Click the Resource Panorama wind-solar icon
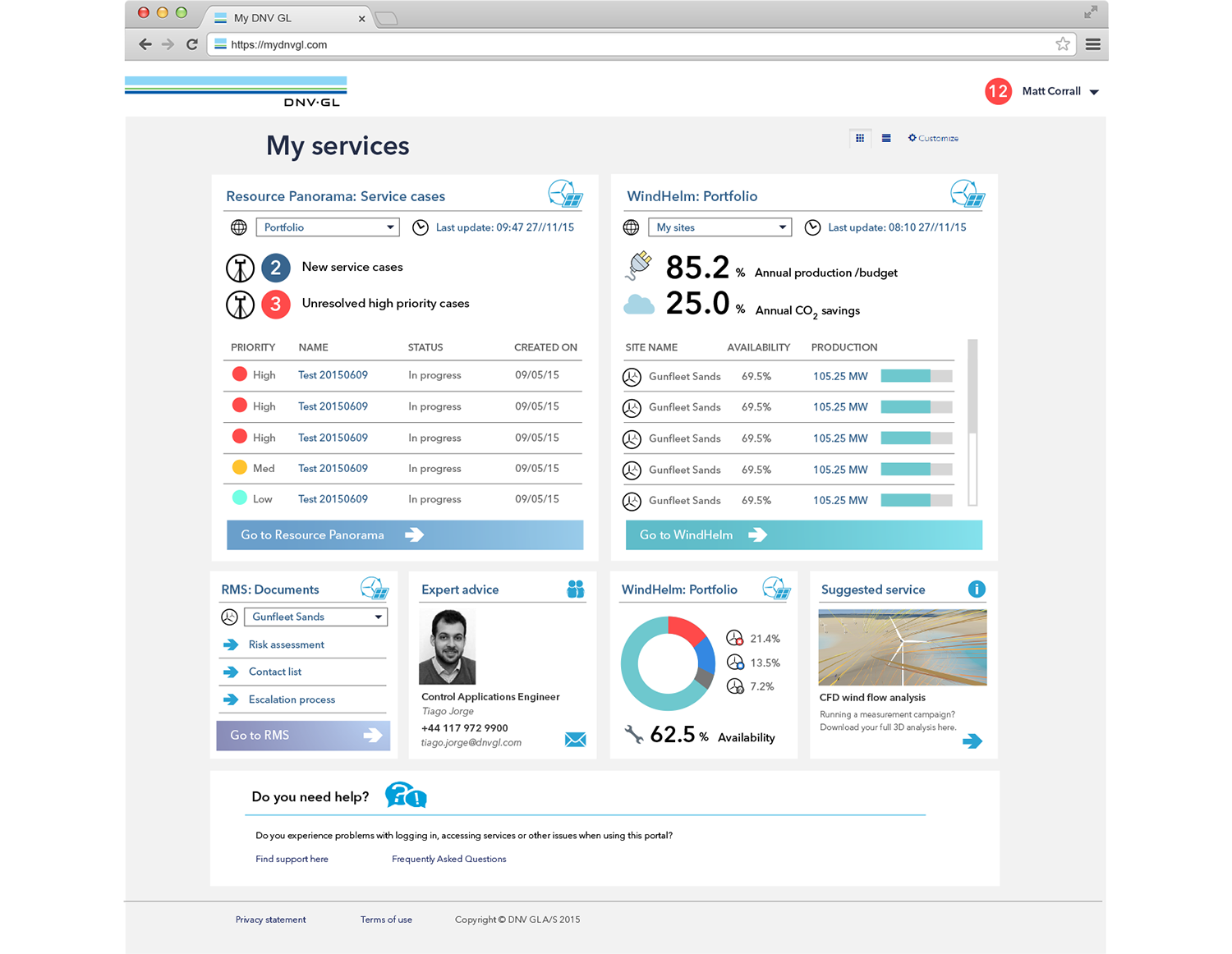Image resolution: width=1232 pixels, height=954 pixels. click(x=565, y=194)
